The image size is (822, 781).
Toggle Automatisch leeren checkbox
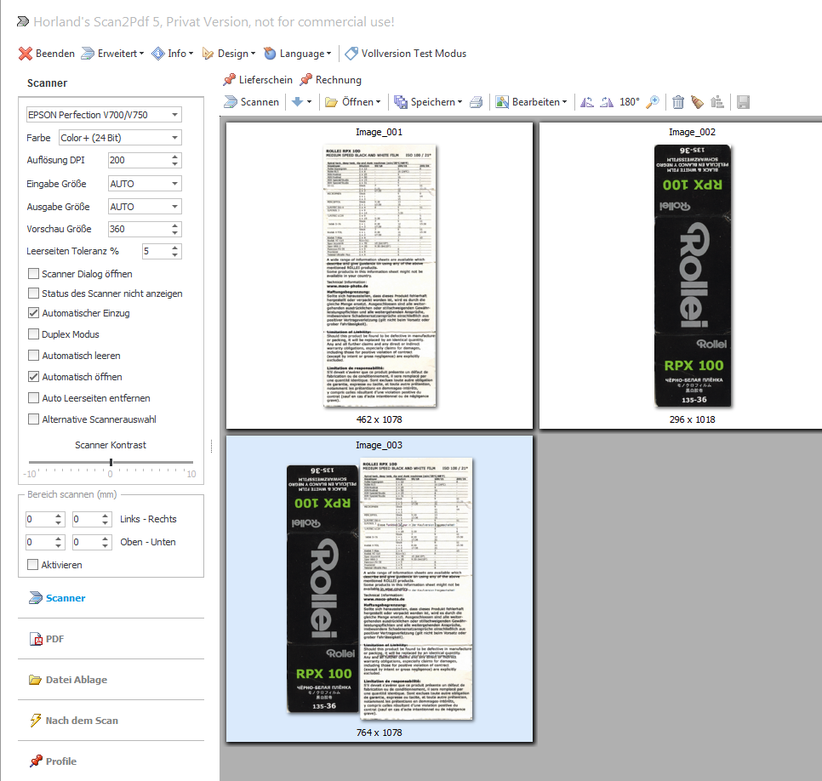tap(34, 355)
